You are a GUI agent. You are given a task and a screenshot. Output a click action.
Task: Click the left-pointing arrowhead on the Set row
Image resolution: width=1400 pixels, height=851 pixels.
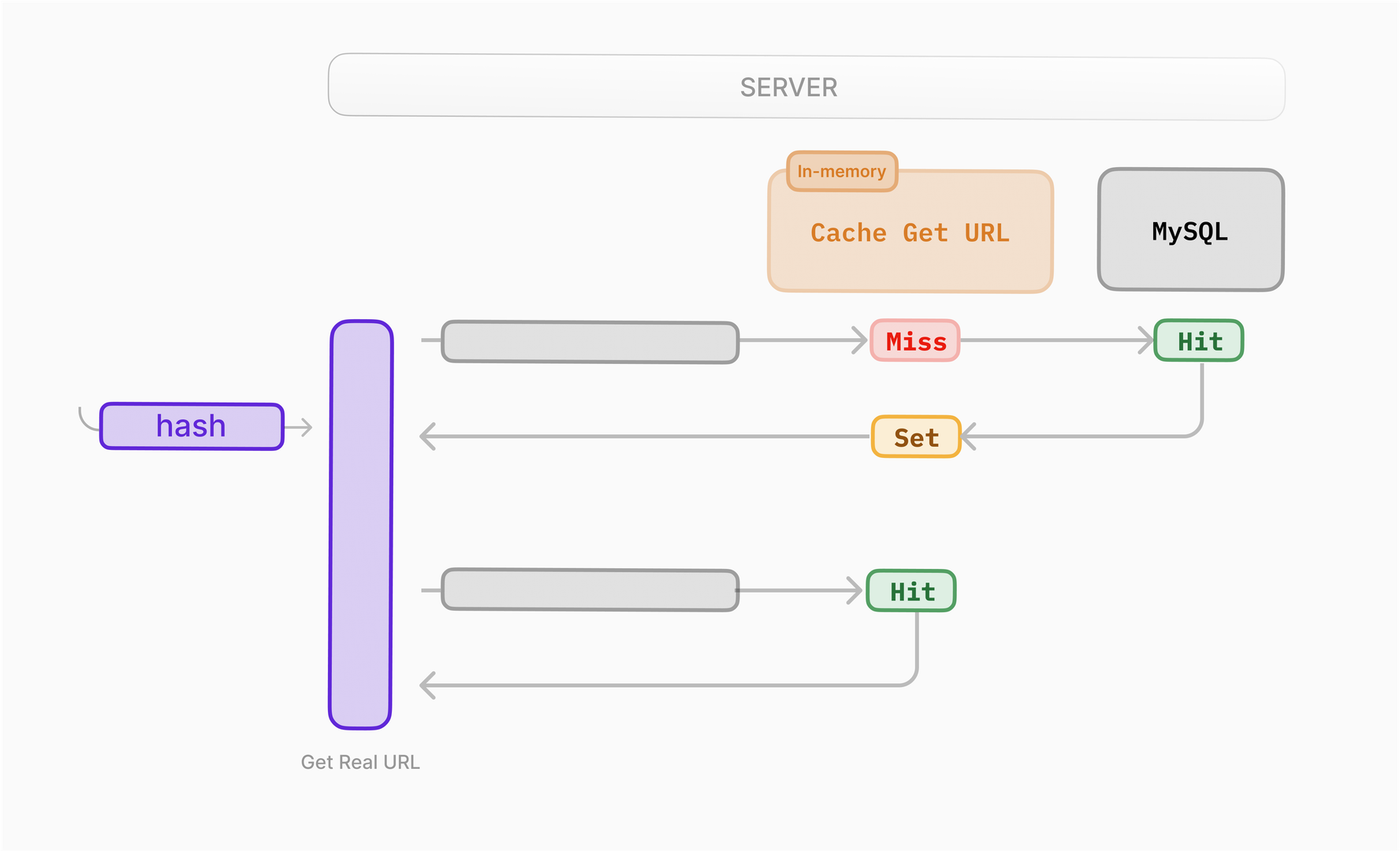[428, 437]
